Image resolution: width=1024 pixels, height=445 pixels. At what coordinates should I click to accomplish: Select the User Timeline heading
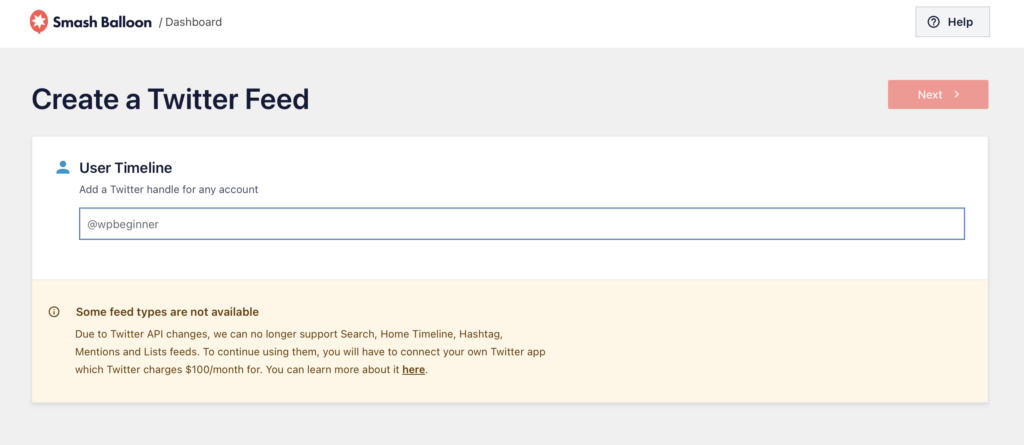[x=126, y=168]
